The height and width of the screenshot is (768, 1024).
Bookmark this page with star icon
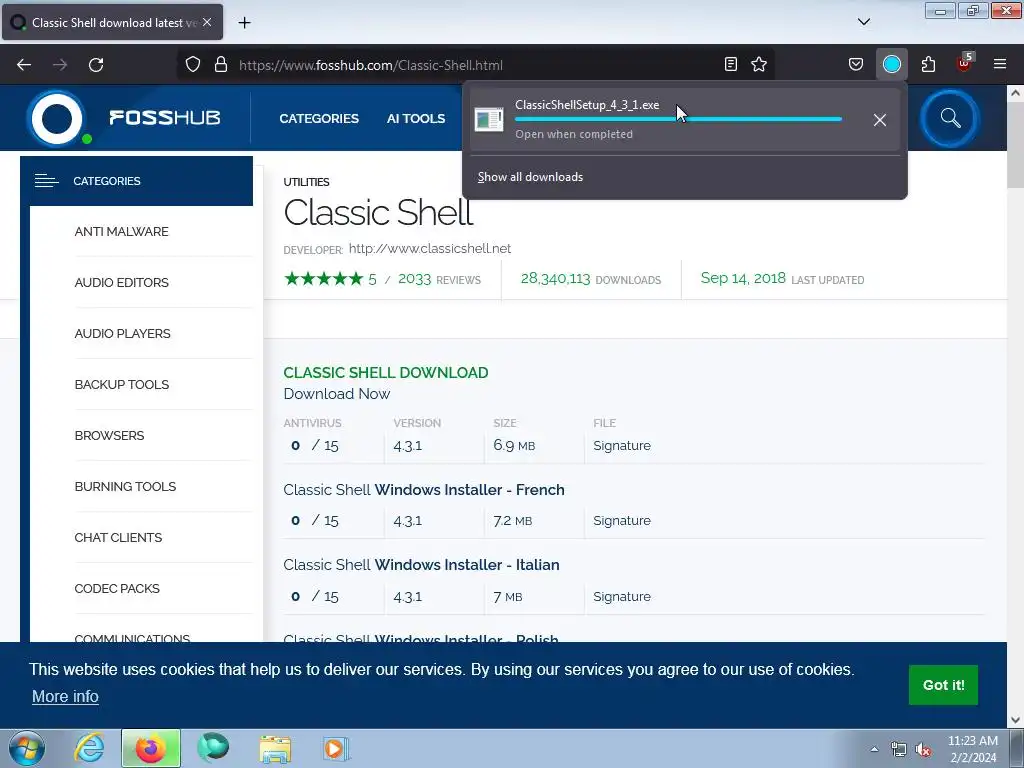(x=759, y=65)
